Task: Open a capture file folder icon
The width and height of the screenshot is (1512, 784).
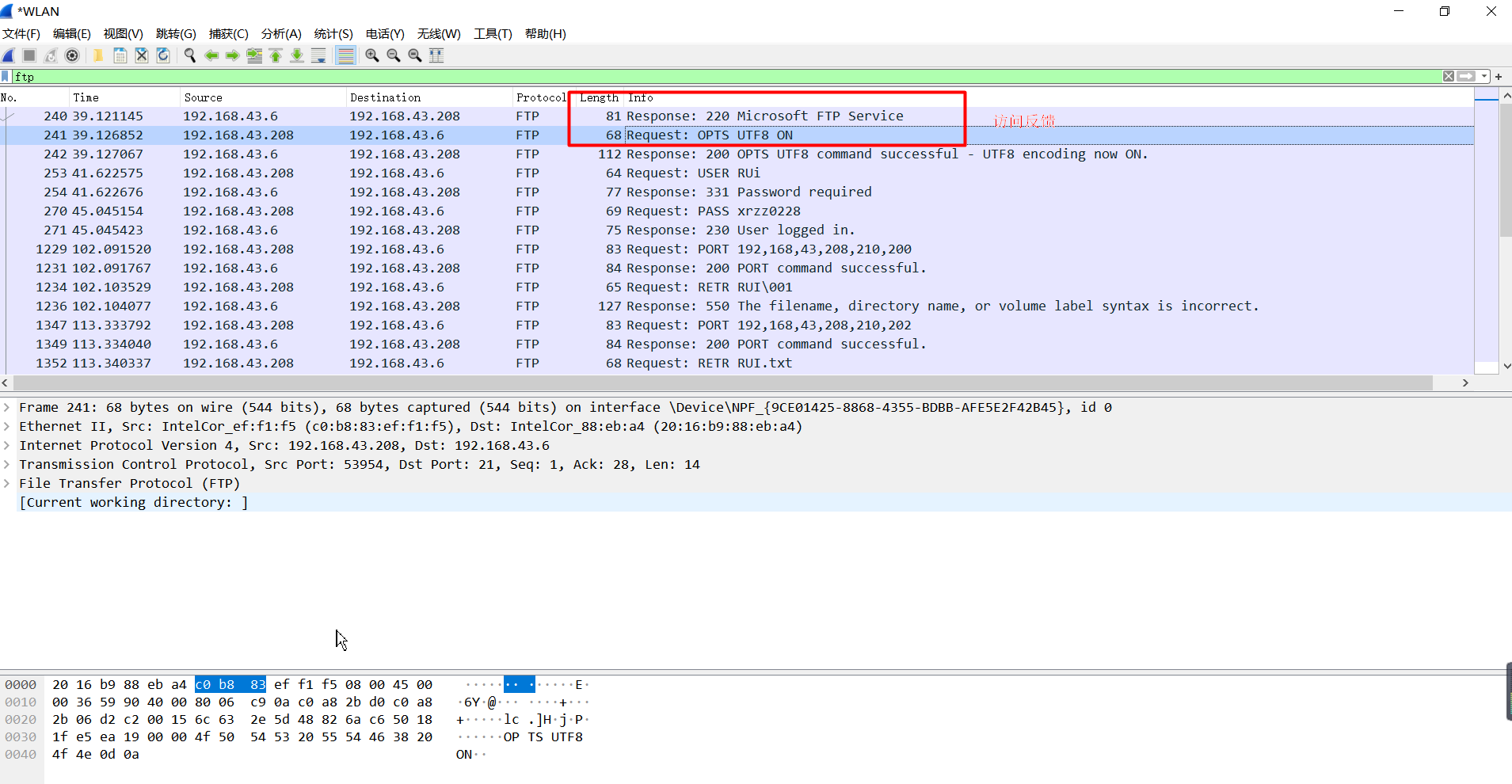Action: pos(98,55)
